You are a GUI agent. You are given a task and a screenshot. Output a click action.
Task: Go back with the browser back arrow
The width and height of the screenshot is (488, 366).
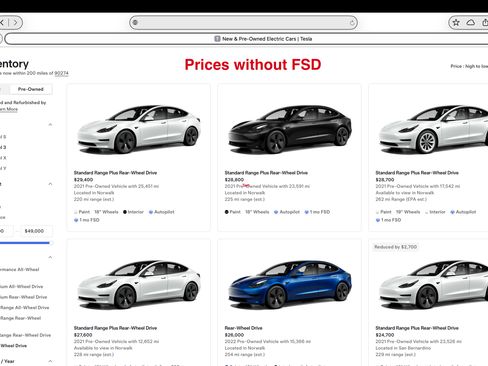pos(2,23)
